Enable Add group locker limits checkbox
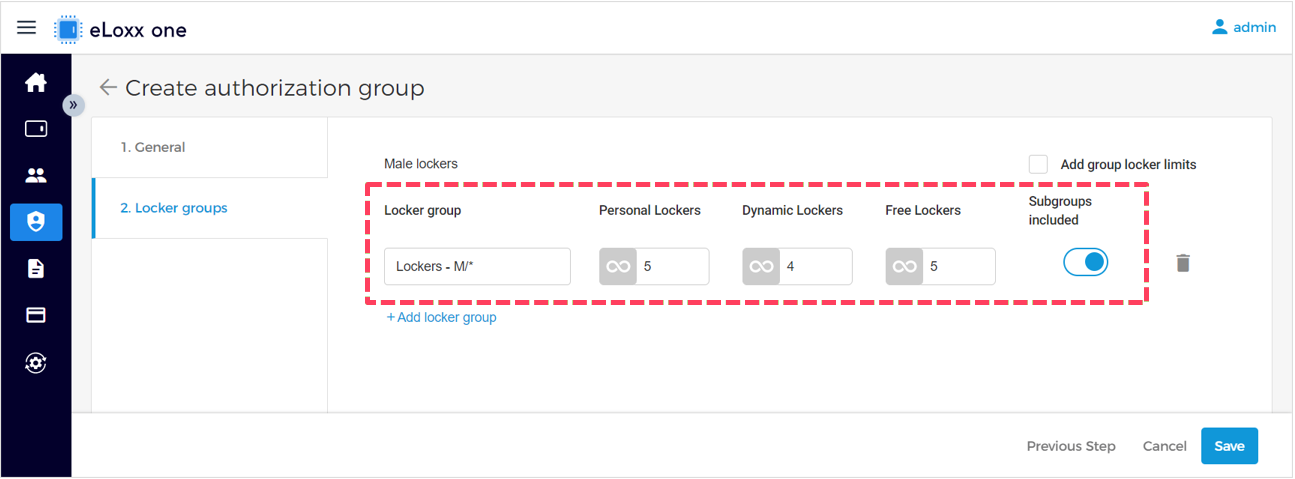This screenshot has width=1295, height=479. coord(1039,164)
